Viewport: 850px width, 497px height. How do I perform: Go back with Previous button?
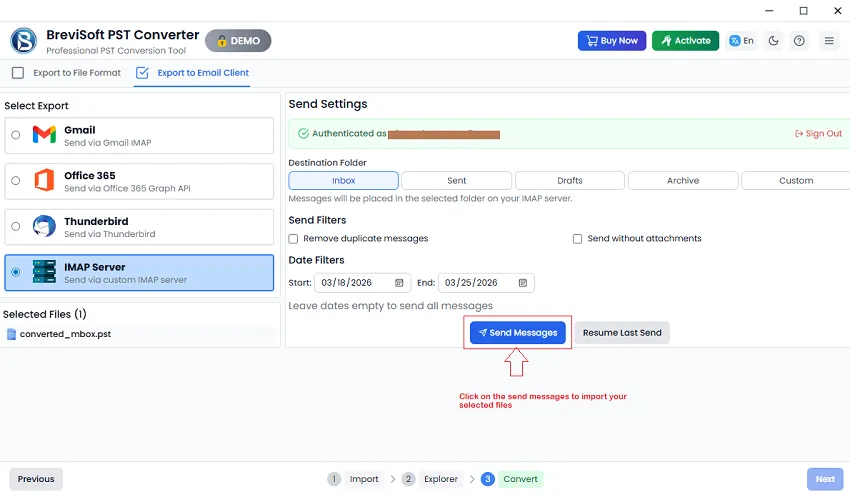click(x=36, y=479)
